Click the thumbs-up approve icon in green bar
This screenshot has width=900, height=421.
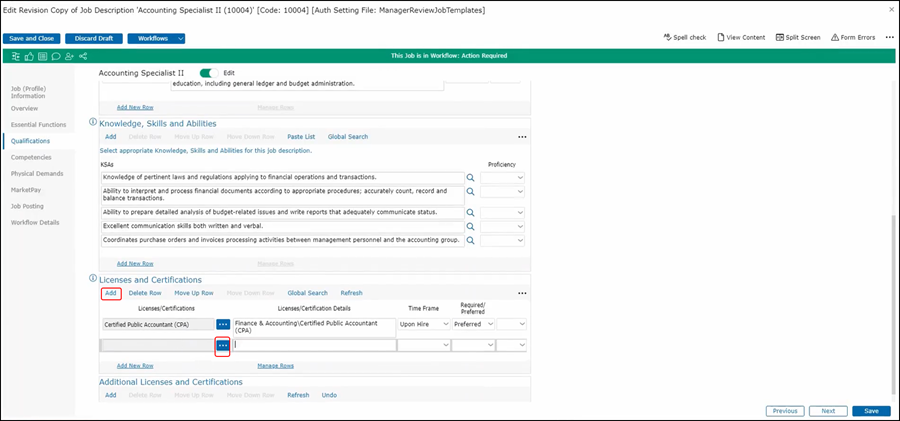coord(28,56)
